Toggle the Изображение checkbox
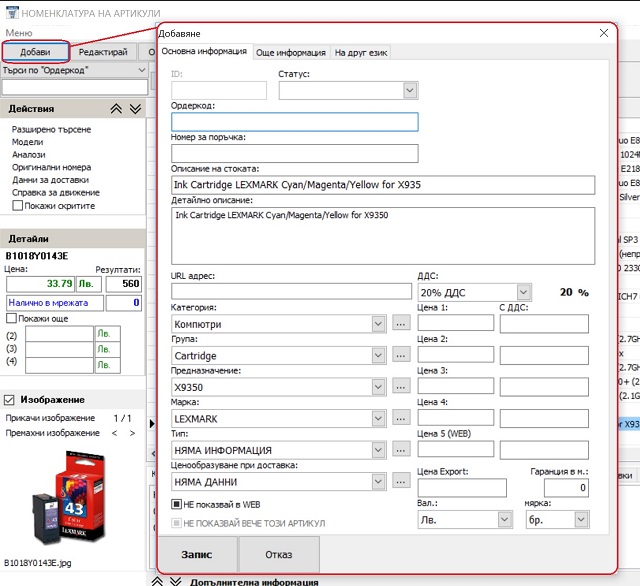 9,400
